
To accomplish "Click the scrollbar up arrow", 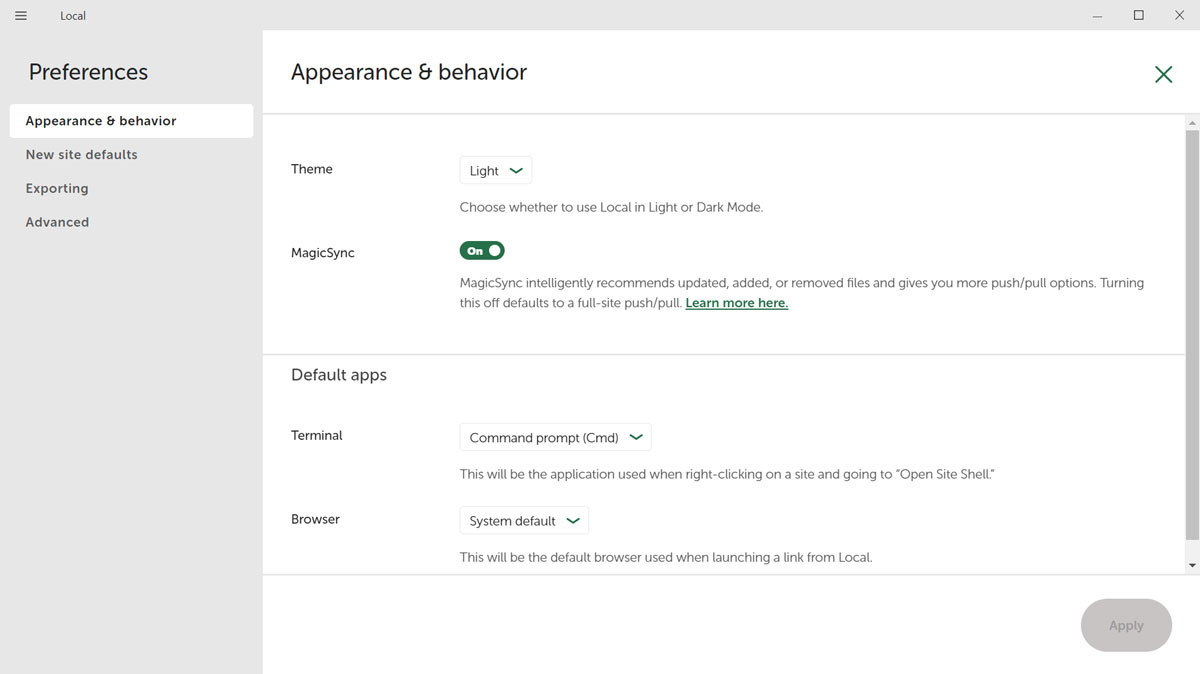I will (x=1191, y=123).
